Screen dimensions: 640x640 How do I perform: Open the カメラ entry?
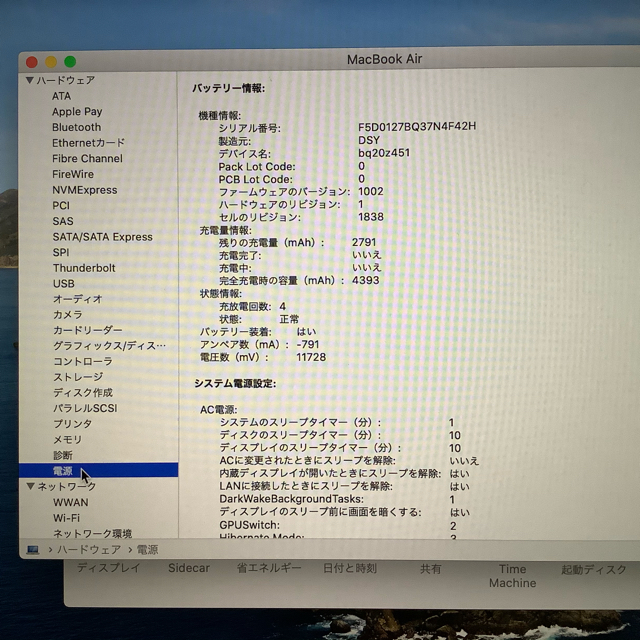tap(68, 315)
